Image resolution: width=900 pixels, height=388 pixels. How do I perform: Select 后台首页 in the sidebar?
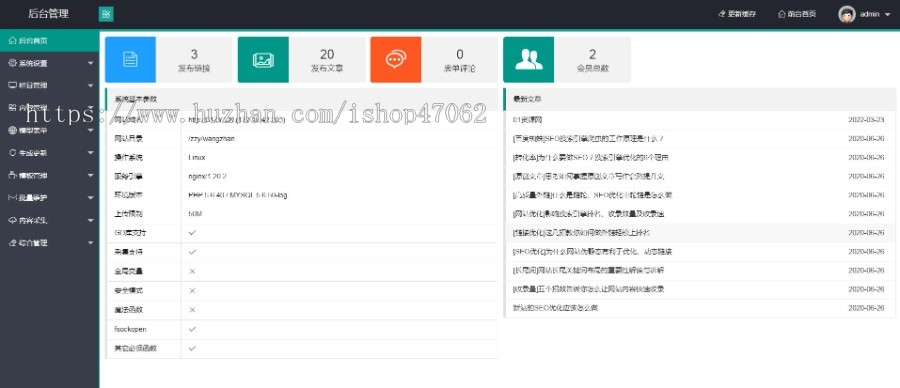tap(49, 41)
